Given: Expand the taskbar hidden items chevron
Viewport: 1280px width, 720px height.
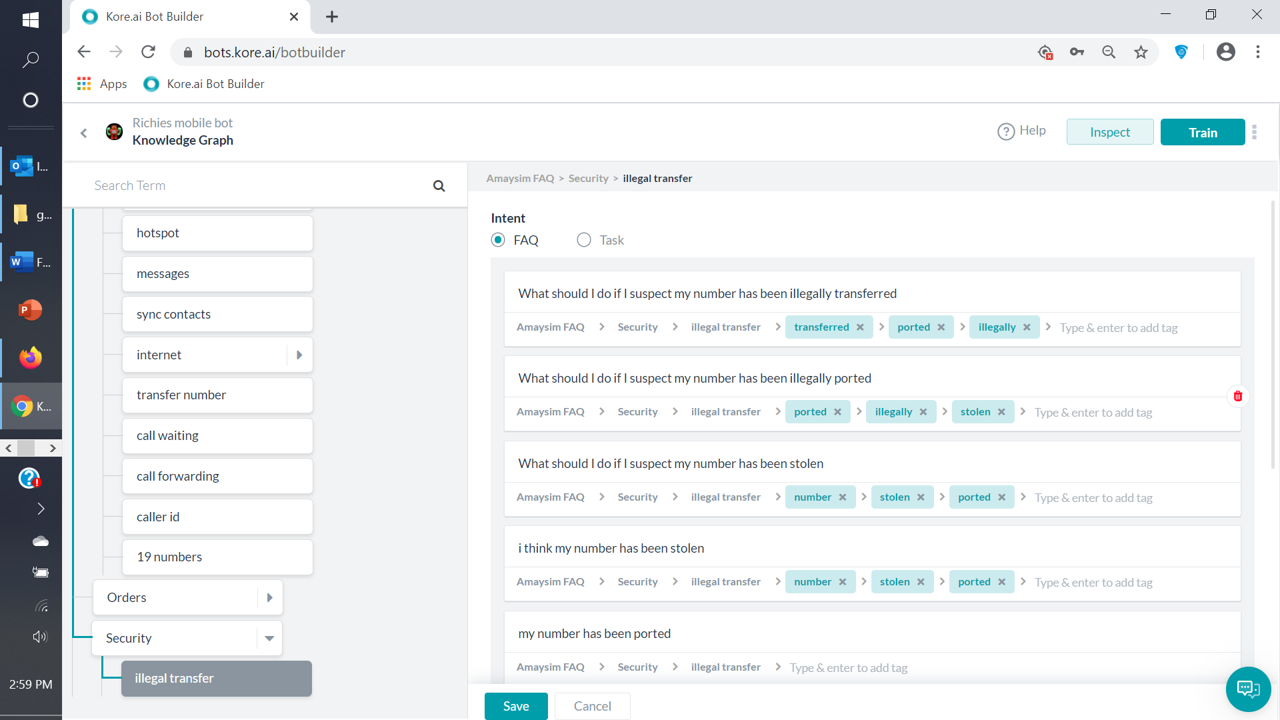Looking at the screenshot, I should tap(40, 509).
